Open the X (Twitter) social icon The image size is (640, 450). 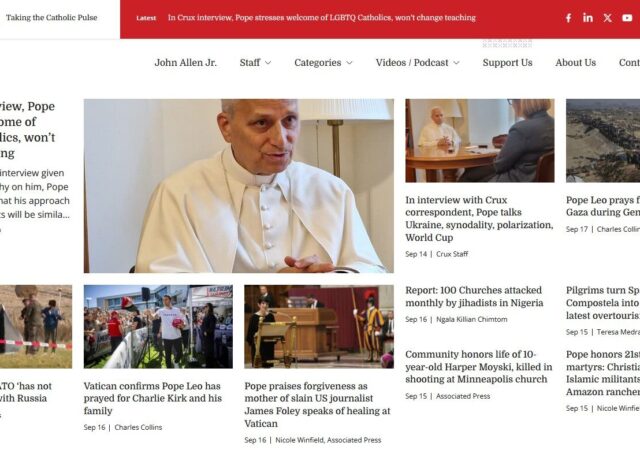pos(607,18)
